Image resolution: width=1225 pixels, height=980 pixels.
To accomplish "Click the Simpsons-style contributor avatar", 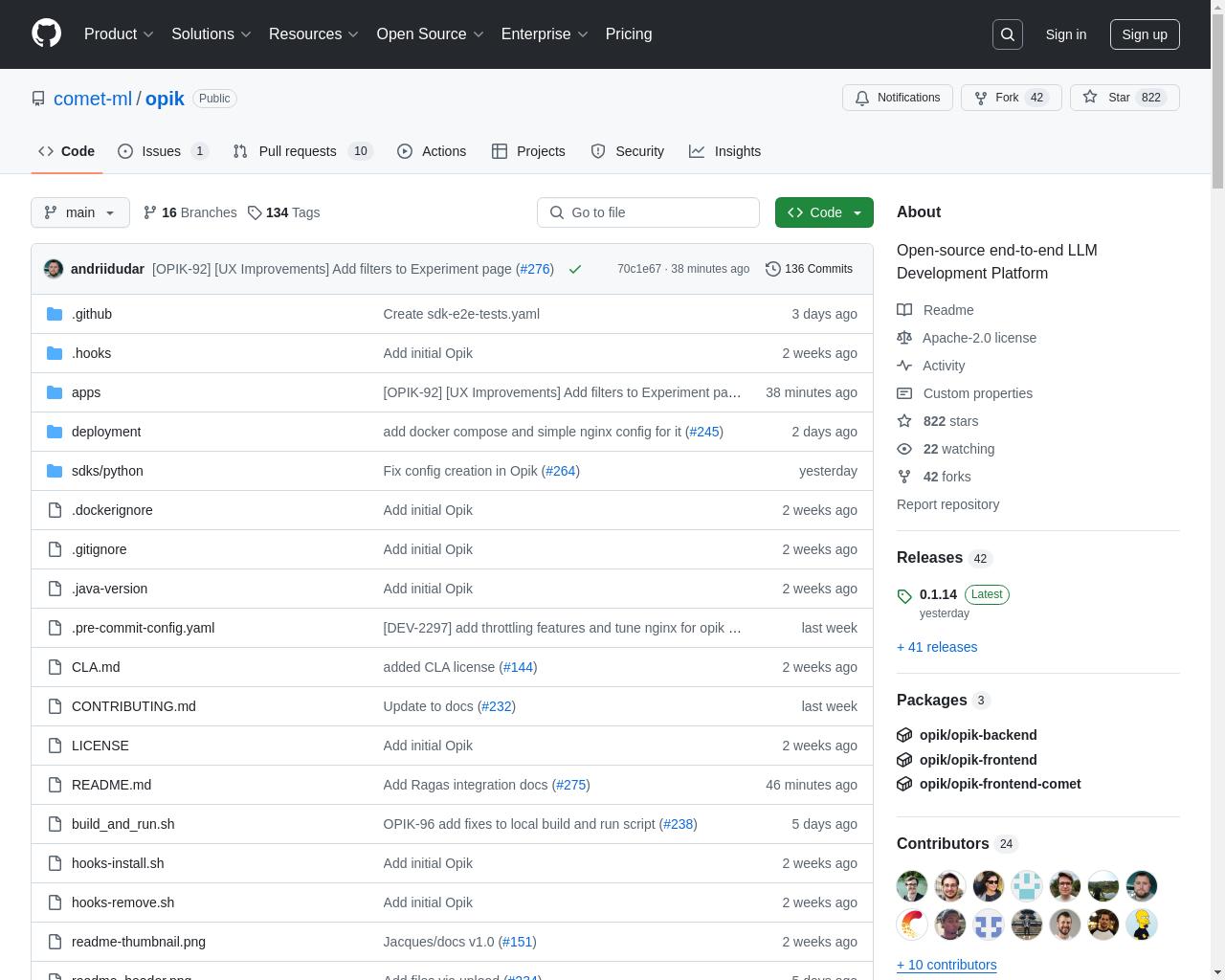I will click(x=1142, y=924).
